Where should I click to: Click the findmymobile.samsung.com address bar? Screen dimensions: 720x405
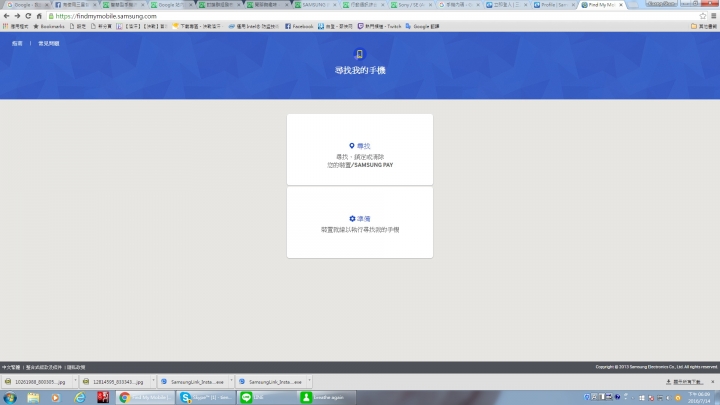[x=372, y=16]
